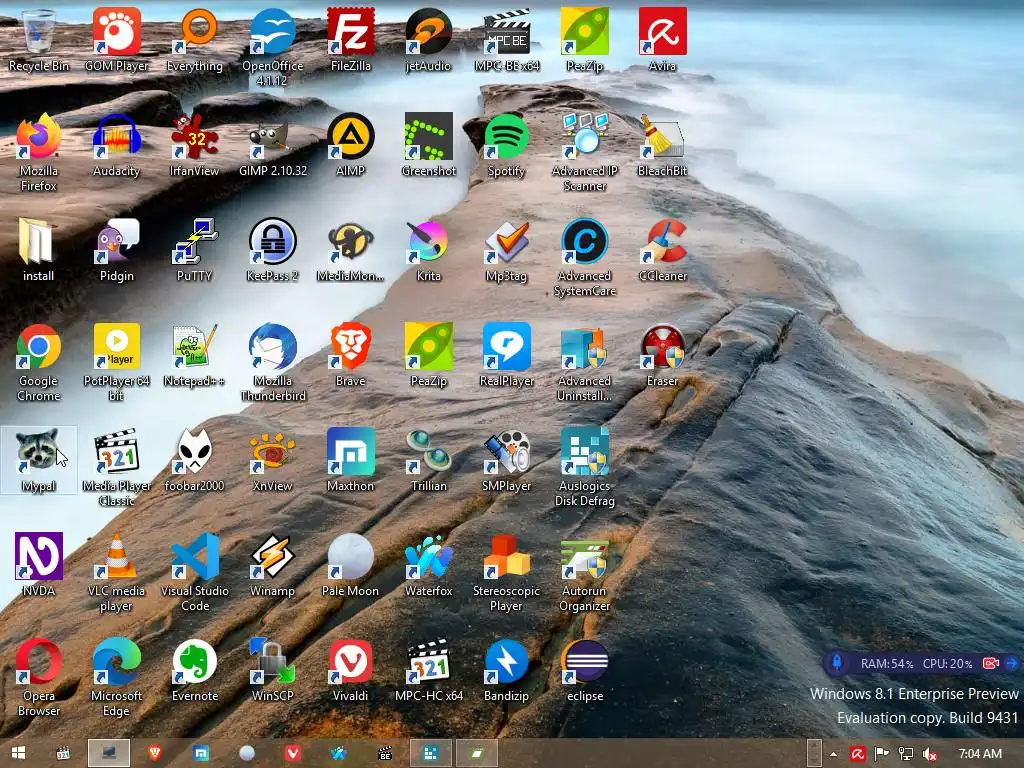
Task: Launch Krita
Action: [x=428, y=250]
